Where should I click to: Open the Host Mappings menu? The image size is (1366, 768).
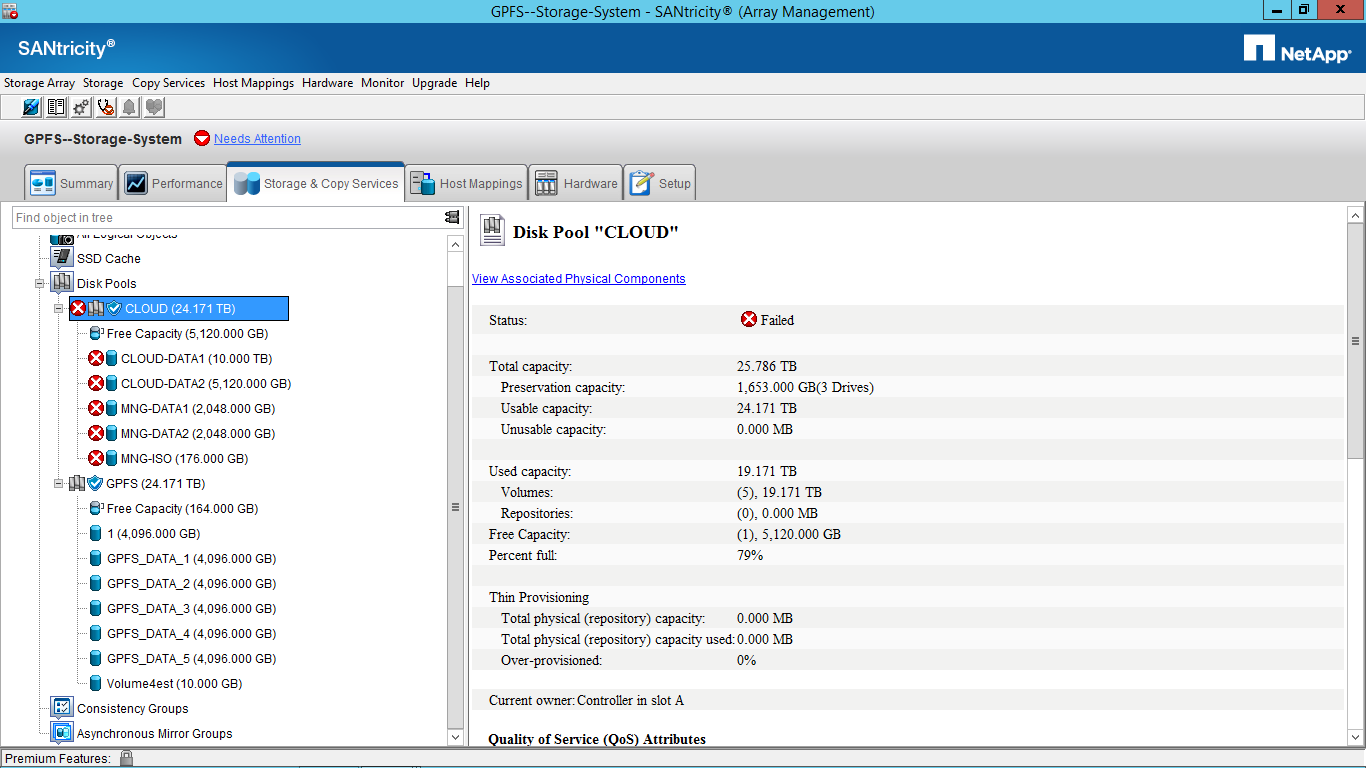point(253,83)
